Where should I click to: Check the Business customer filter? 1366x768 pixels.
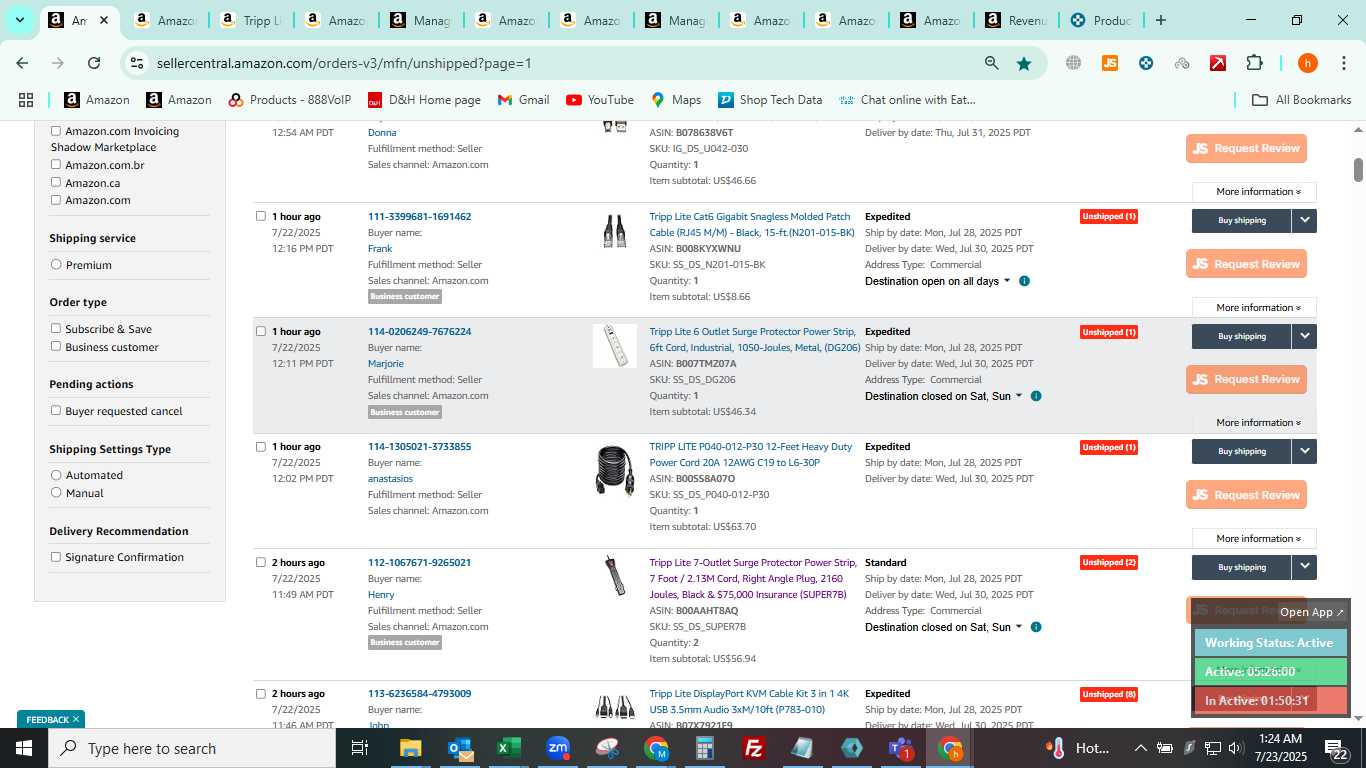click(x=56, y=346)
